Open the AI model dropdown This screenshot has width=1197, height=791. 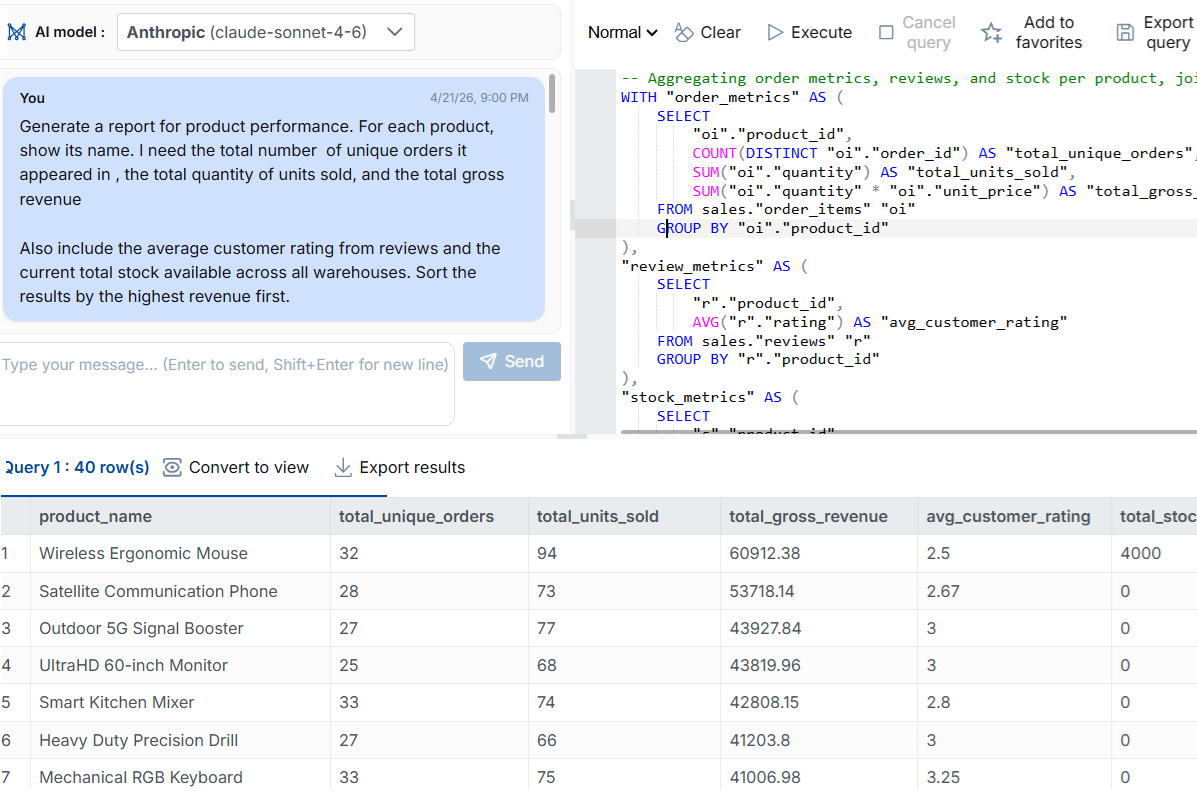pos(266,32)
